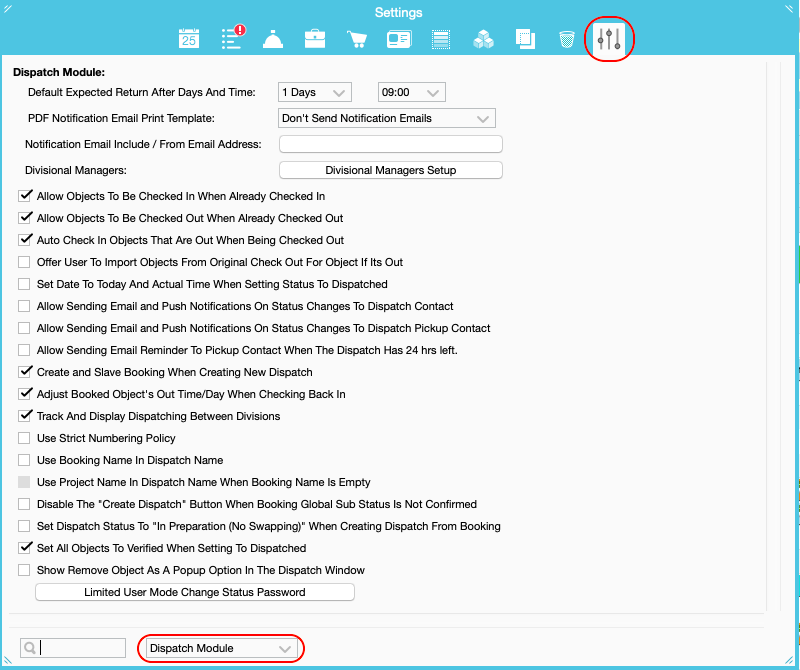Click the search input field
This screenshot has width=800, height=670.
75,648
